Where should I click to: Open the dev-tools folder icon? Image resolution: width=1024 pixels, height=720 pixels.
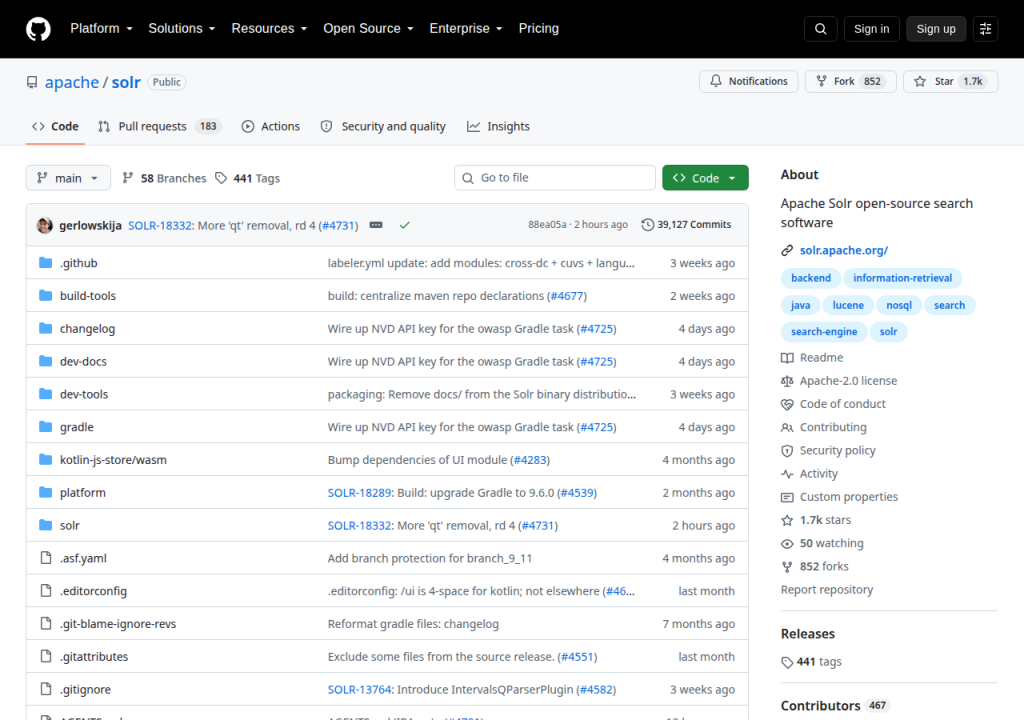(x=46, y=393)
